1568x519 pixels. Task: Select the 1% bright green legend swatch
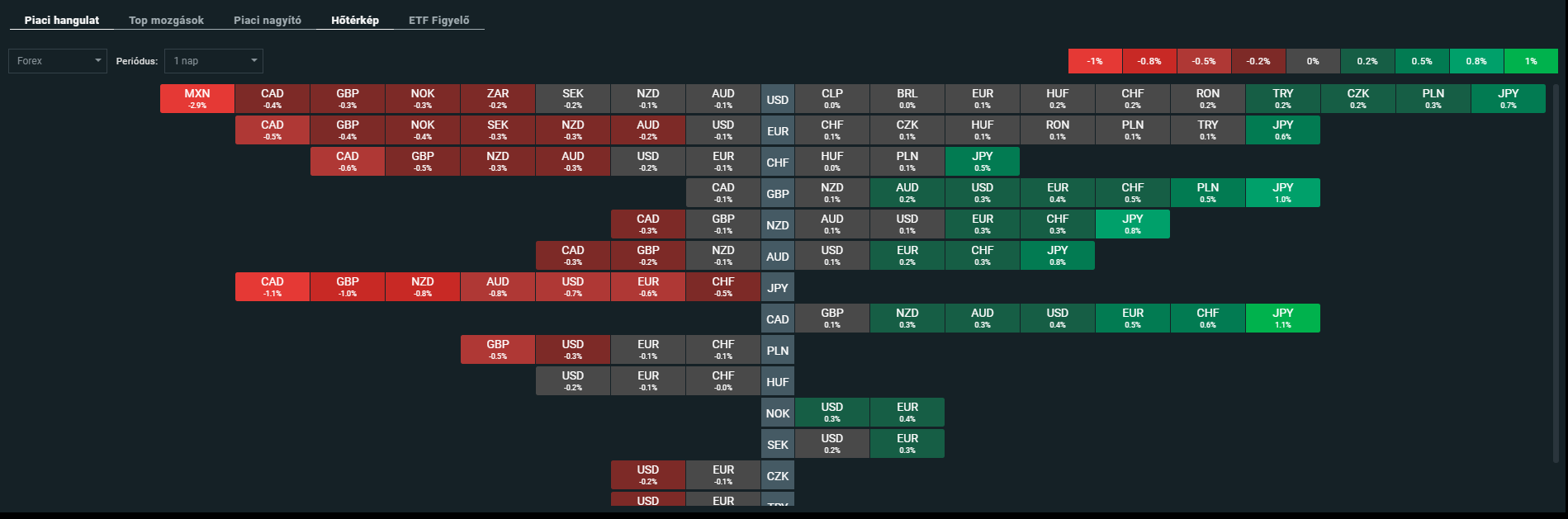(1531, 61)
